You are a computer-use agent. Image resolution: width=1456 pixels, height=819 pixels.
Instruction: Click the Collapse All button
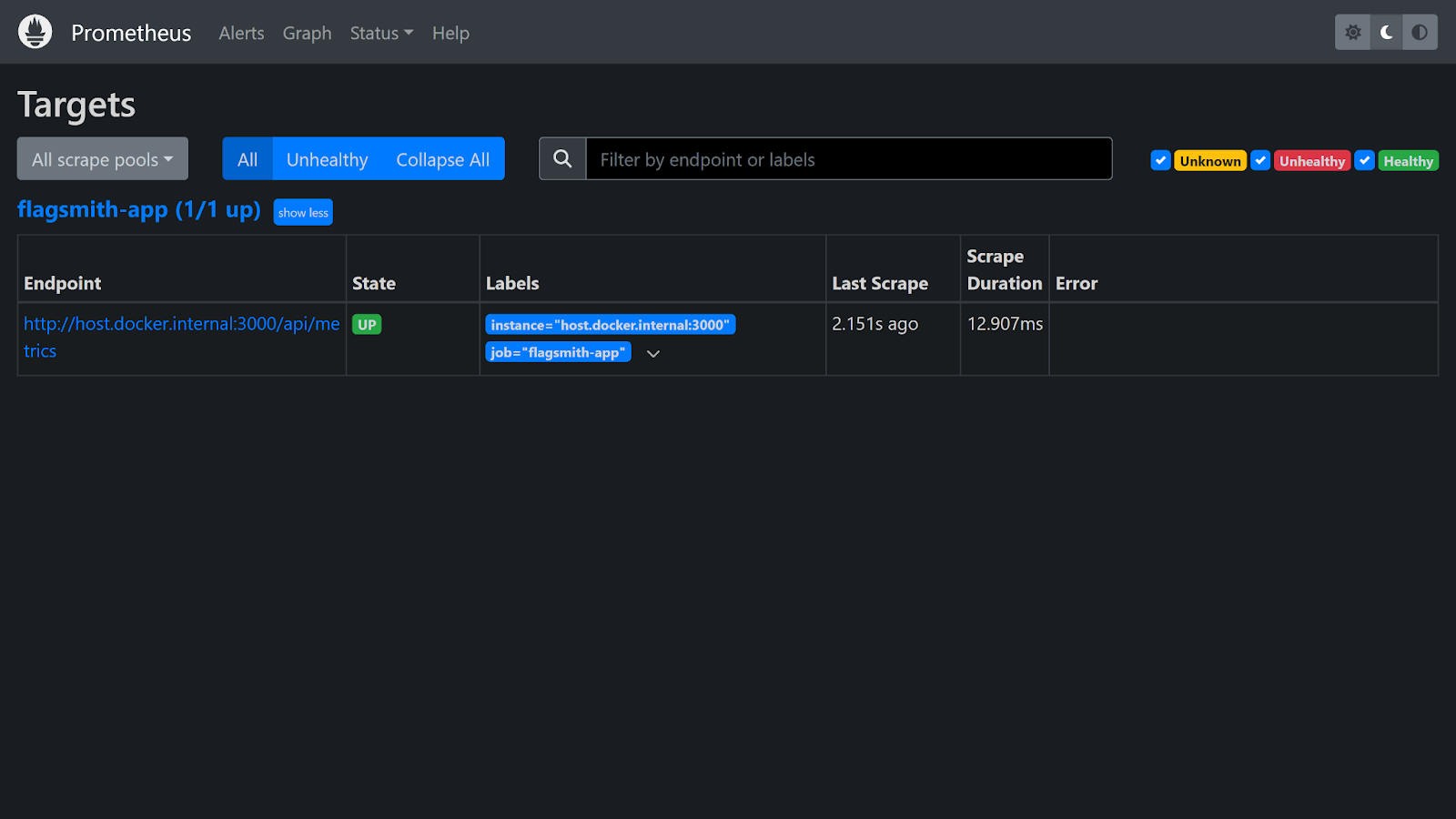pos(443,158)
